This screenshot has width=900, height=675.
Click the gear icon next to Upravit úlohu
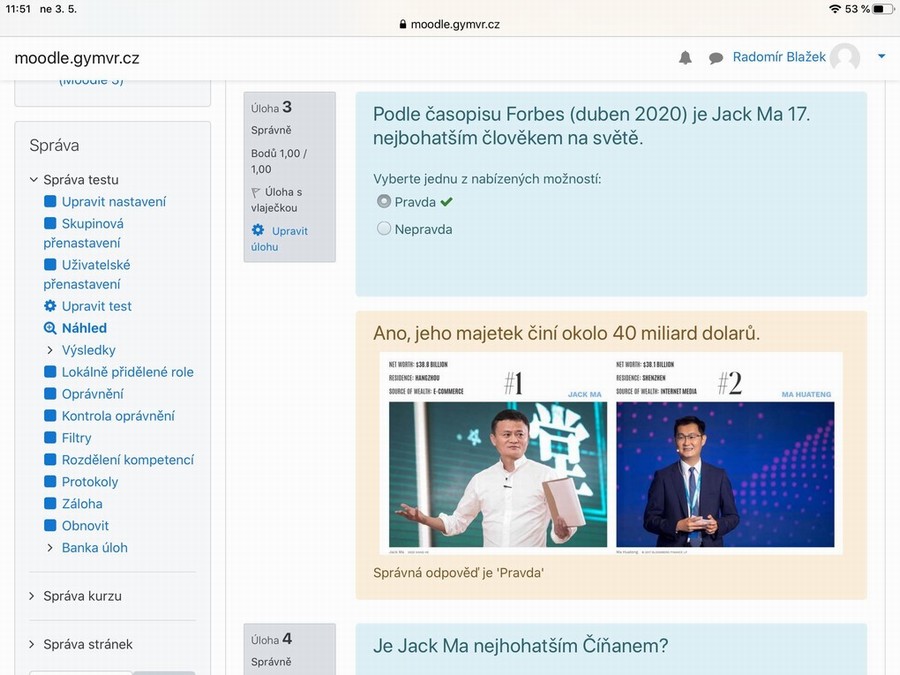tap(258, 231)
